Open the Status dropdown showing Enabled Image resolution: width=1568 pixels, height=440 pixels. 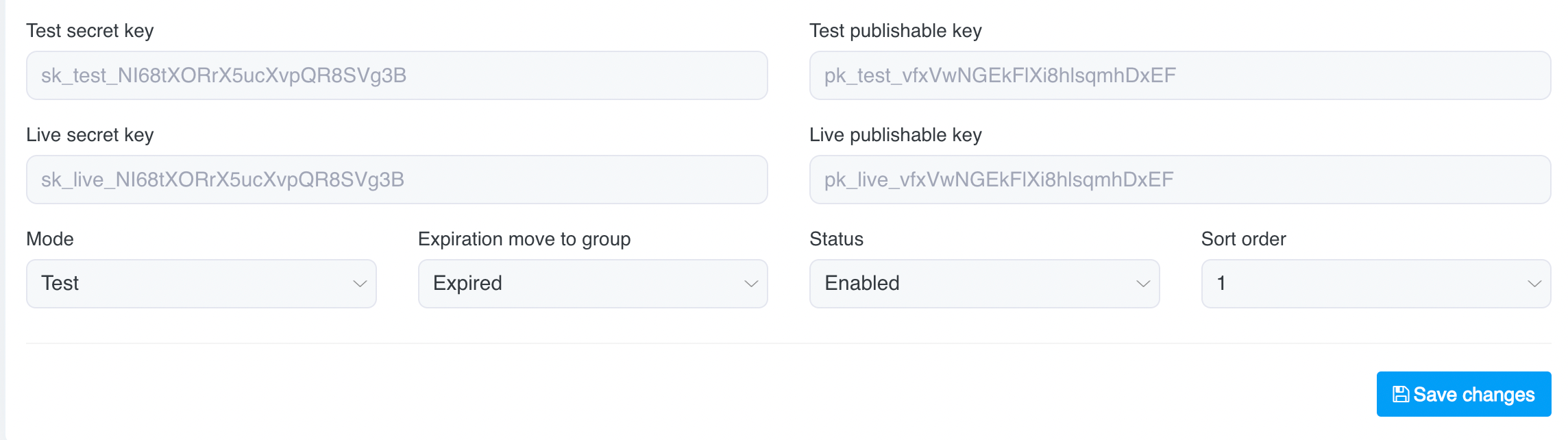pyautogui.click(x=983, y=284)
